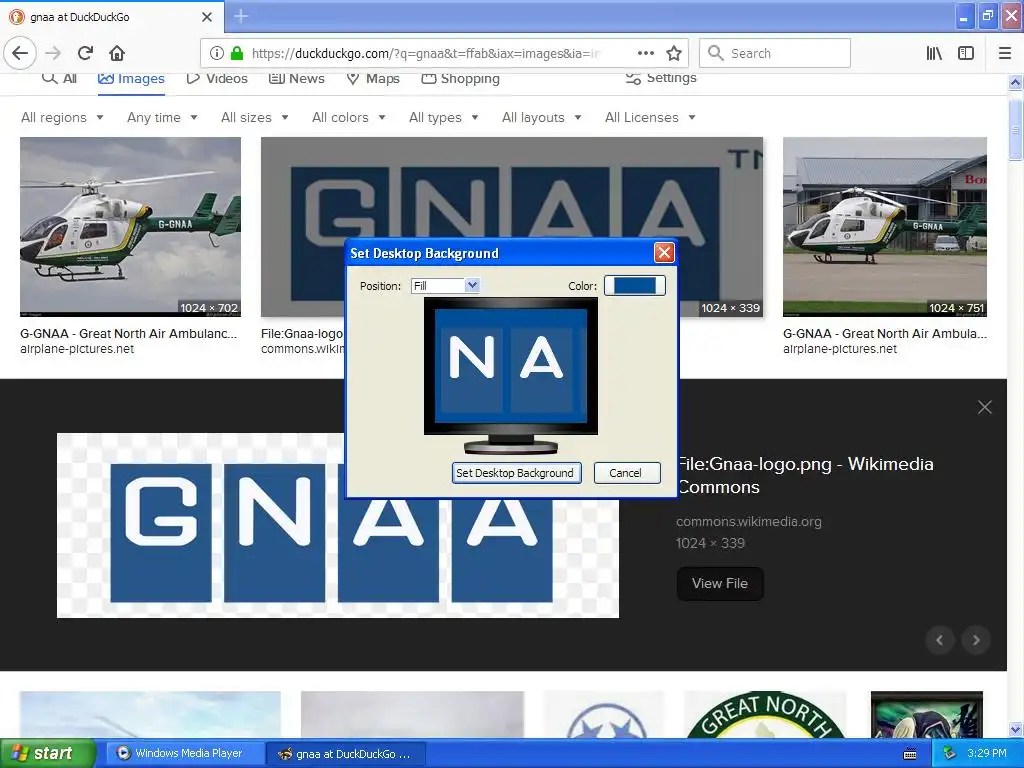Expand the All types filter

tap(443, 118)
